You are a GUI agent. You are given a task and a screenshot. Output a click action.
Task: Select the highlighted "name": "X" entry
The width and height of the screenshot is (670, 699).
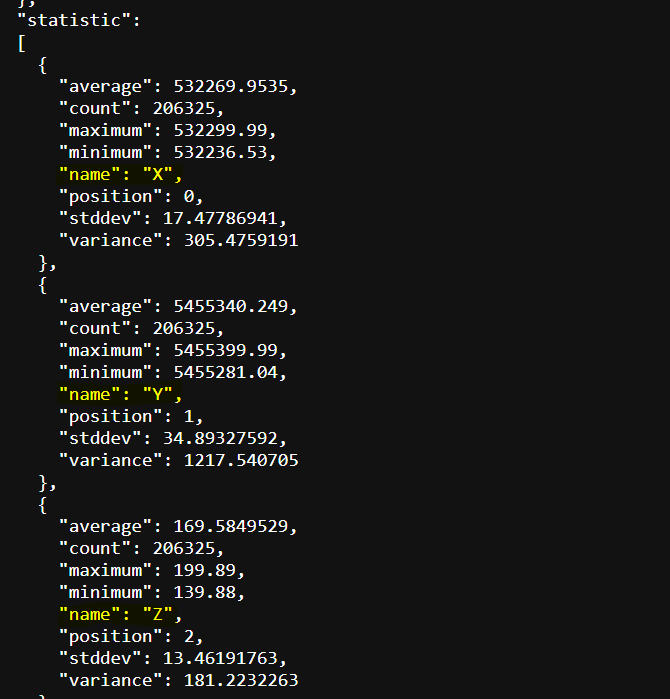click(x=120, y=175)
